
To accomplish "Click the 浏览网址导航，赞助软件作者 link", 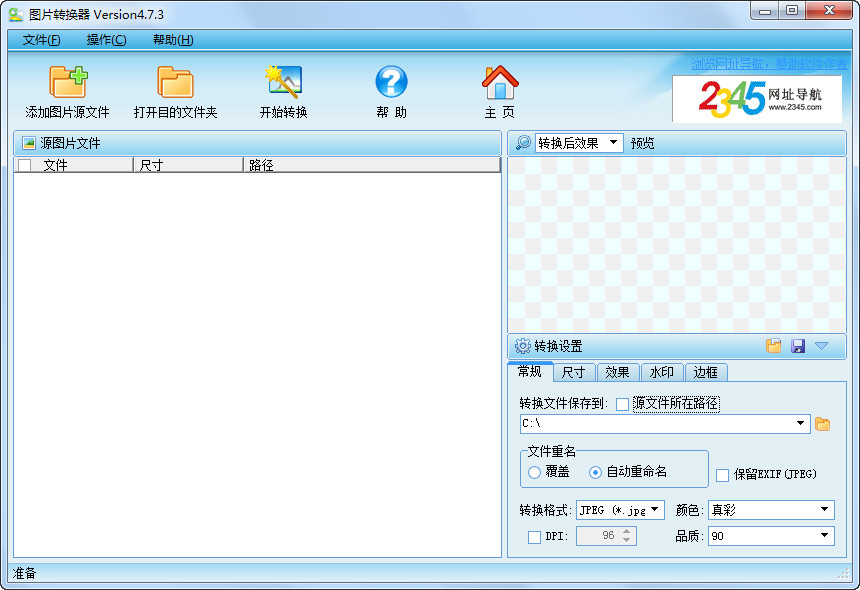I will tap(768, 64).
